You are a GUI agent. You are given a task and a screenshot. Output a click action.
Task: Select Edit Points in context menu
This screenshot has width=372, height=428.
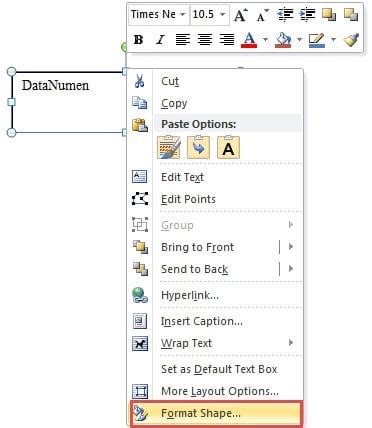coord(215,199)
